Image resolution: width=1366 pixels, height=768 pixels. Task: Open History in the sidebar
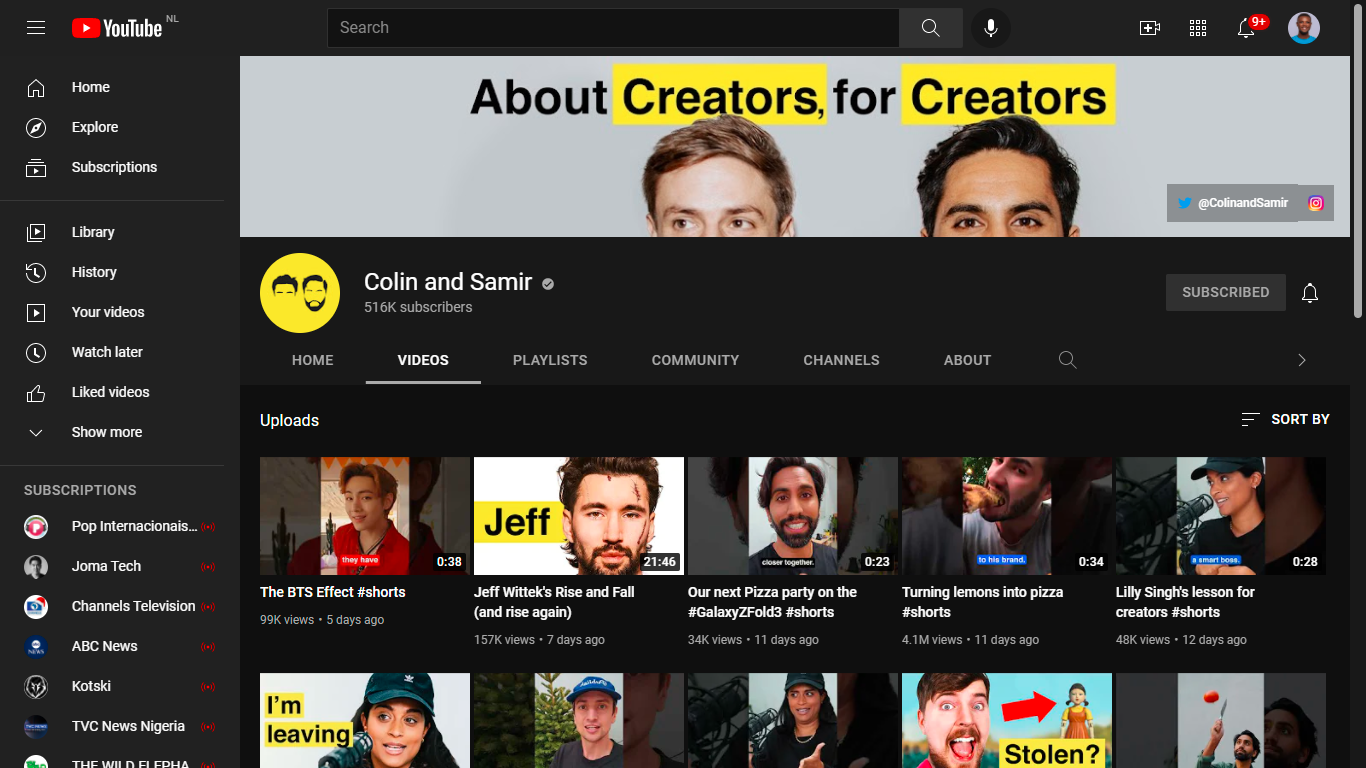112,272
